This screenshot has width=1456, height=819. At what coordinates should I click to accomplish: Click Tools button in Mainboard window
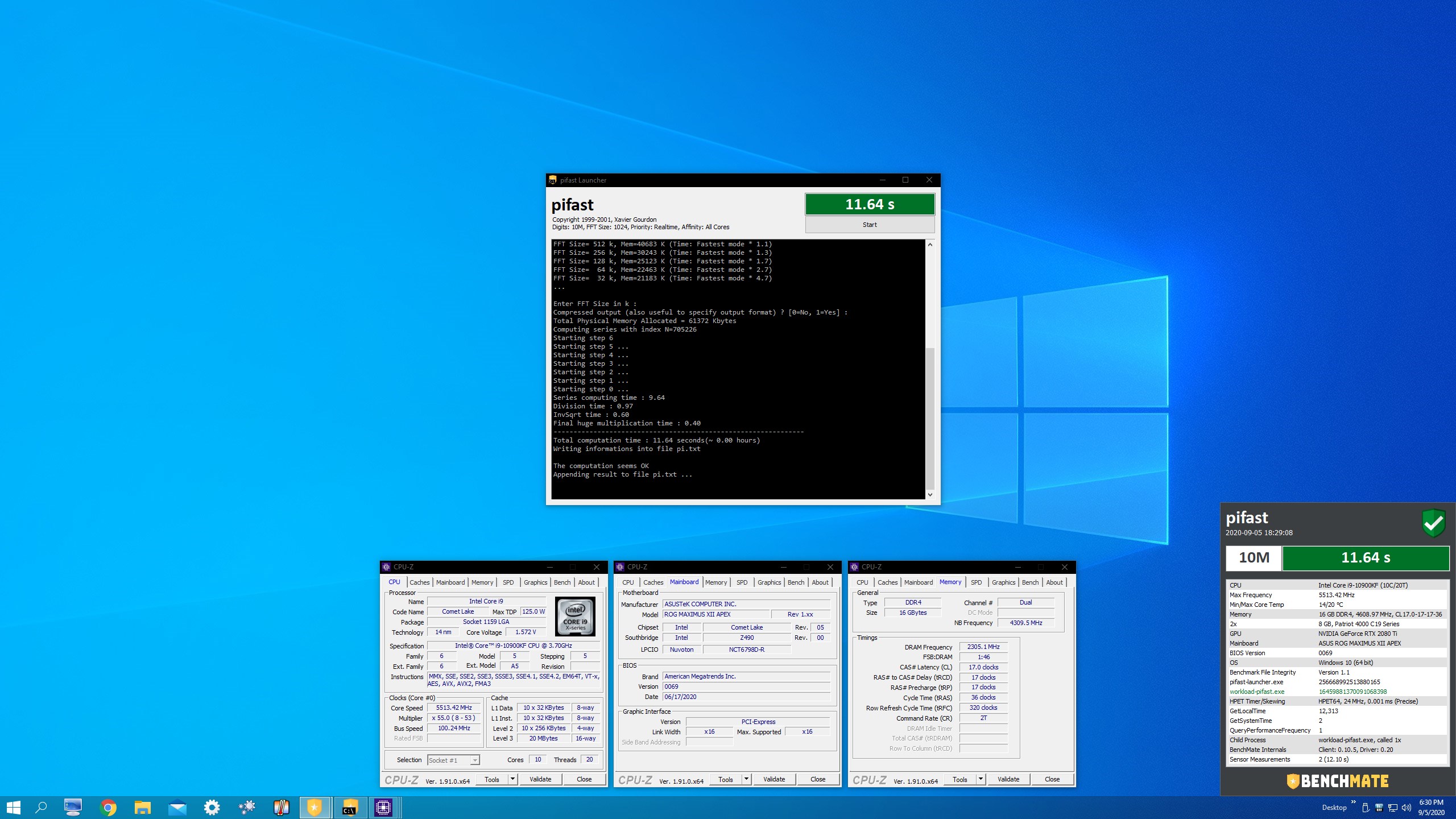coord(726,779)
